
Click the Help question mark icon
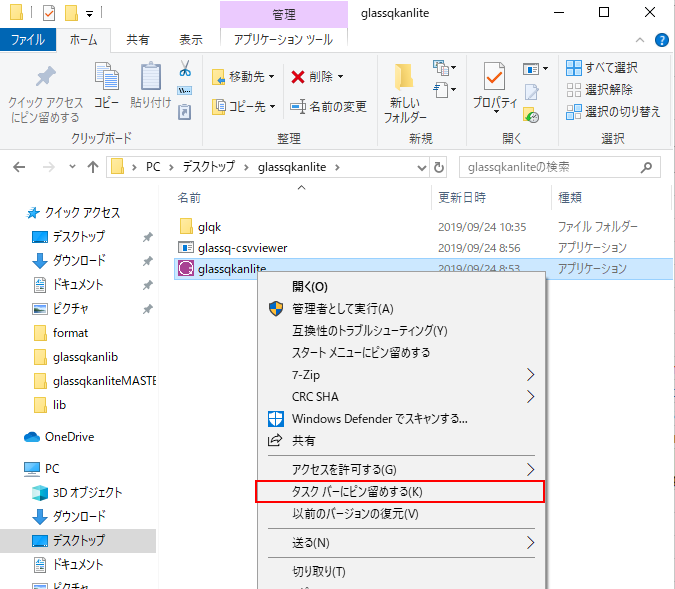click(662, 40)
